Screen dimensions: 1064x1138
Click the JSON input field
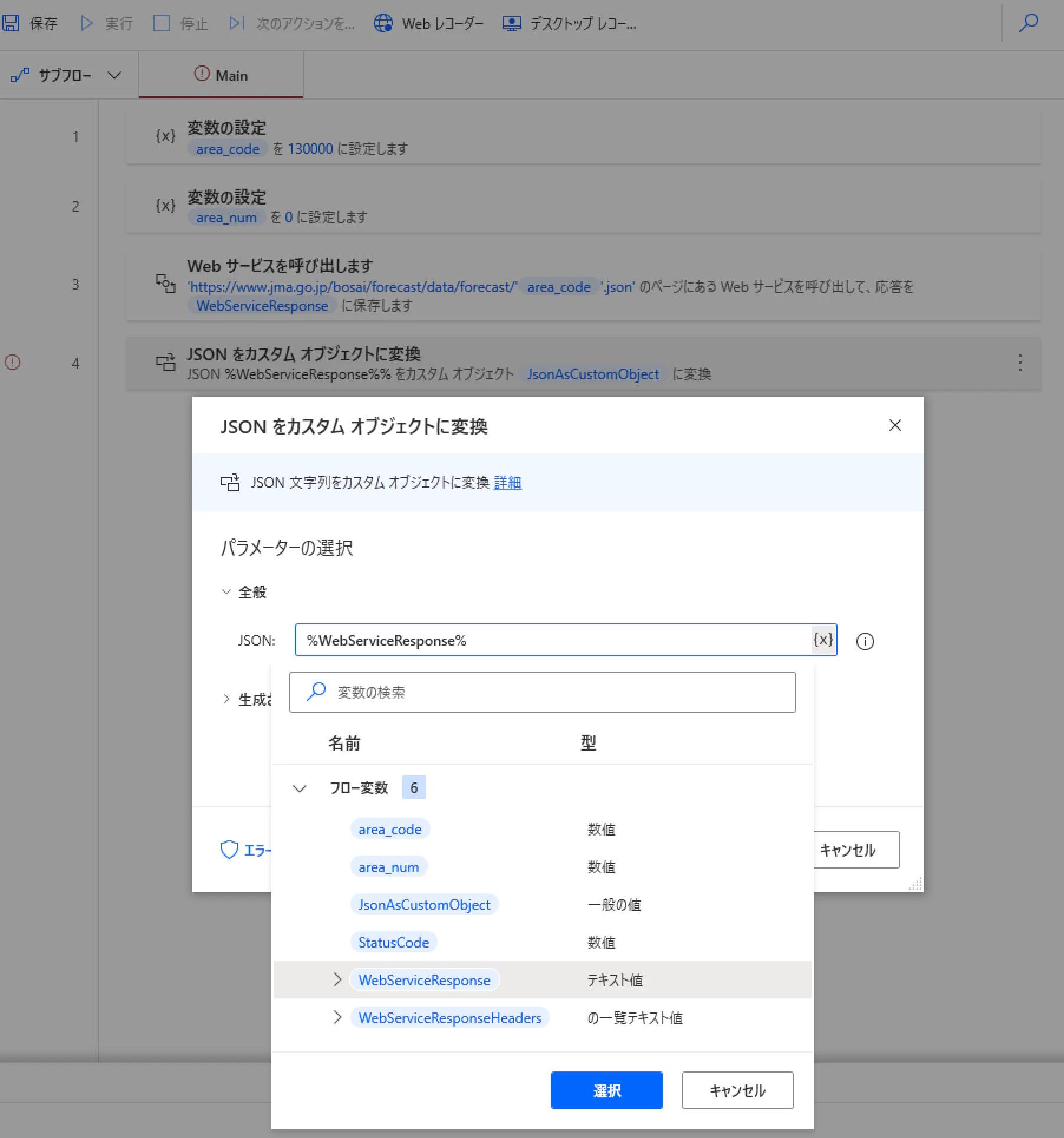click(x=553, y=640)
